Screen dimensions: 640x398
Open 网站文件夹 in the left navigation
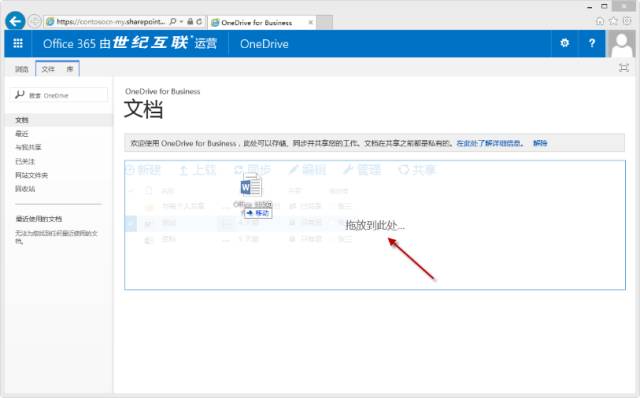coord(31,175)
